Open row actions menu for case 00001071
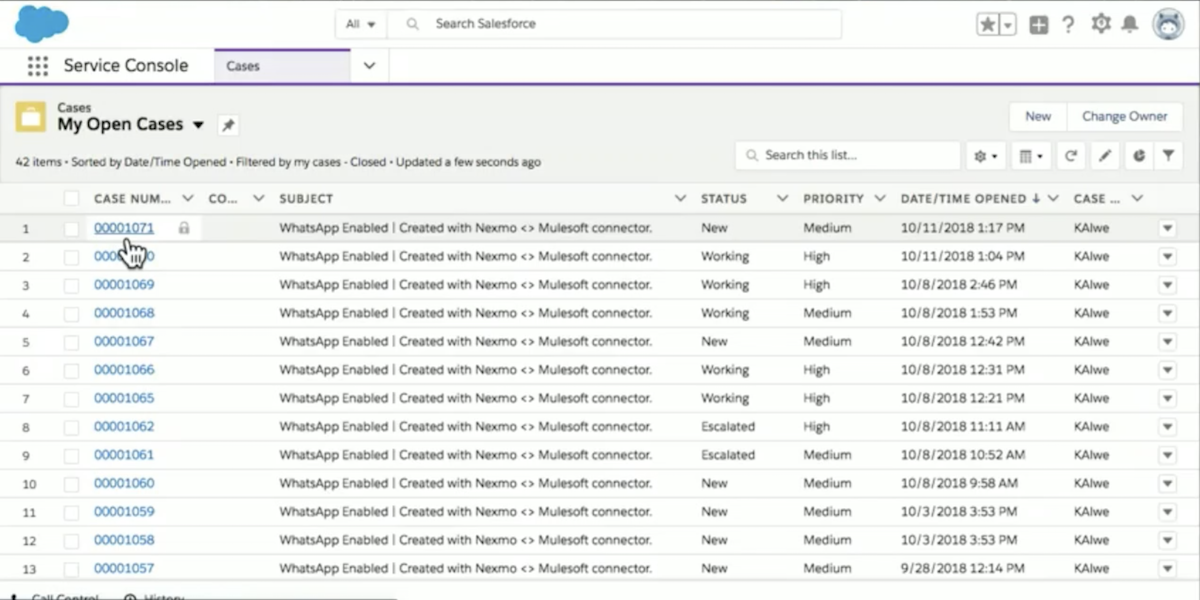 (x=1167, y=229)
